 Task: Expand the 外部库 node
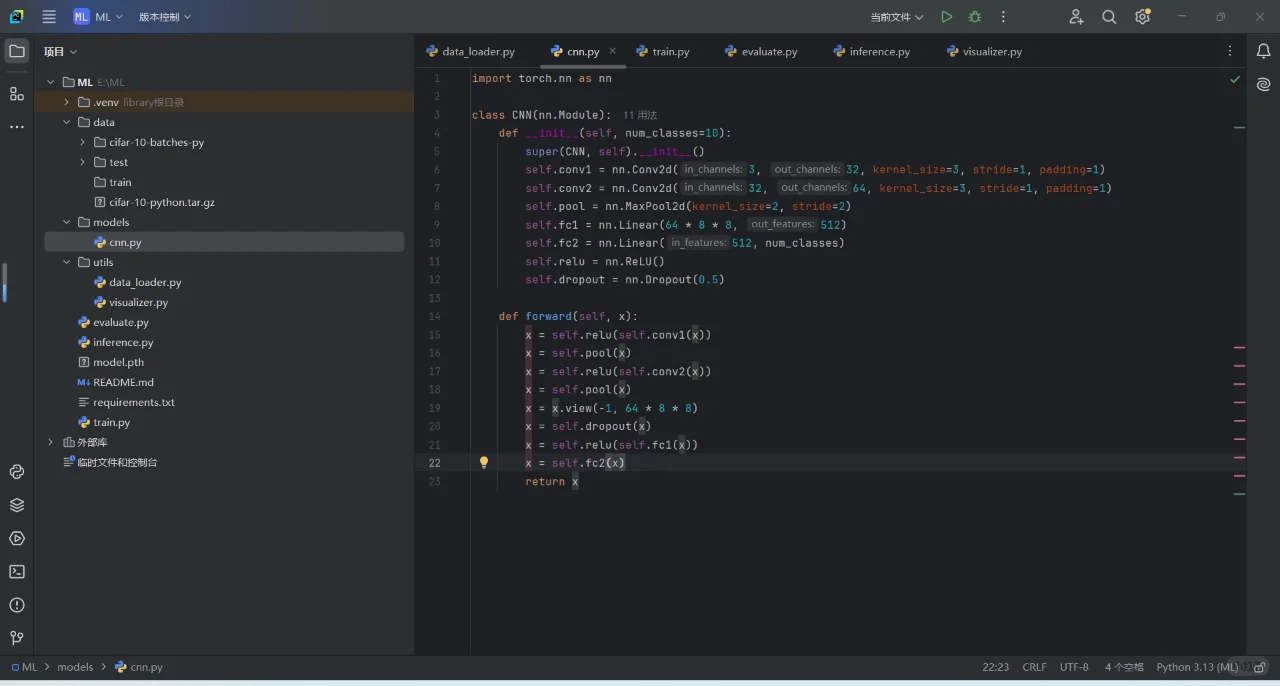tap(51, 442)
